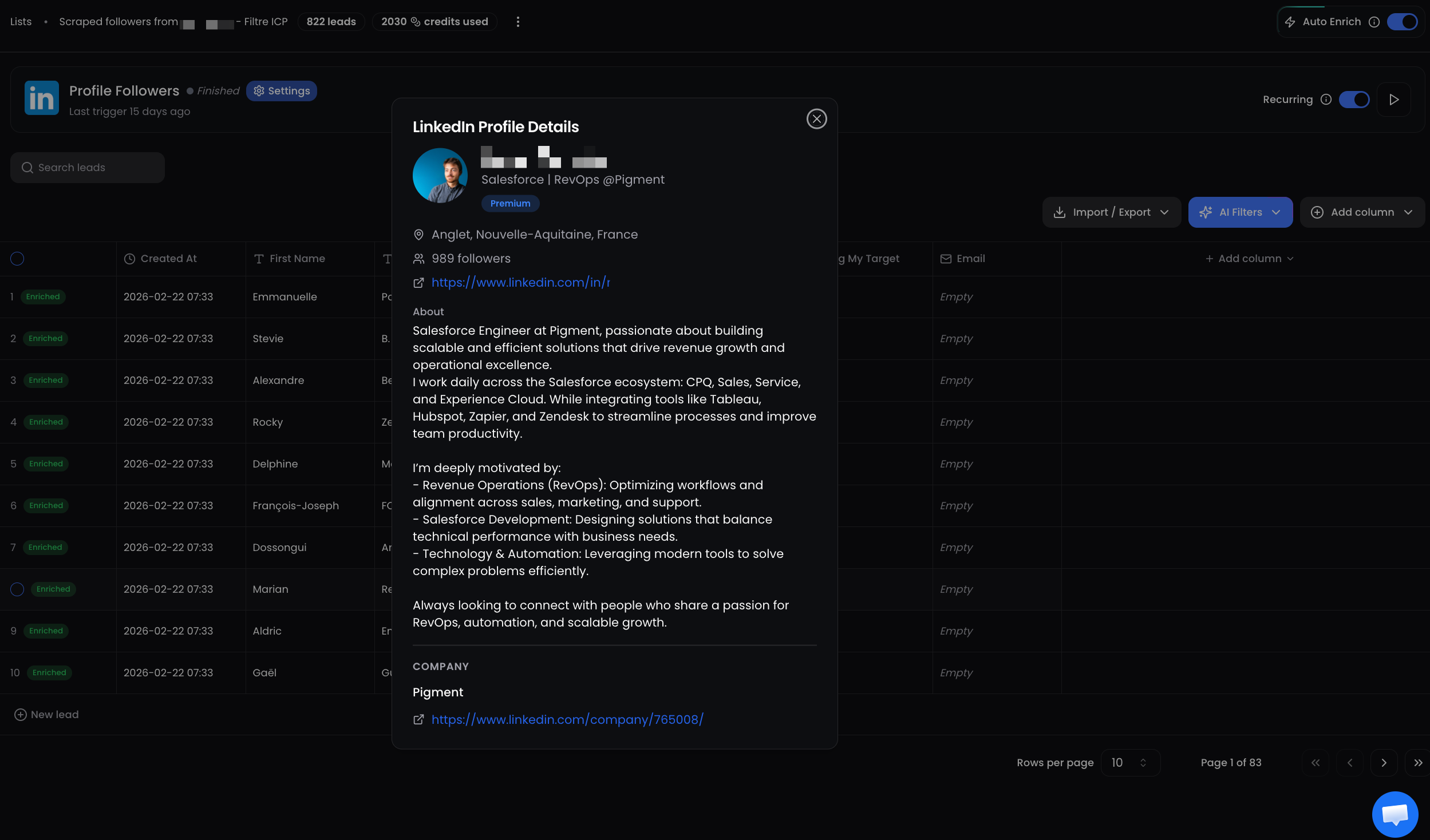This screenshot has height=840, width=1430.
Task: Click the run trigger play icon
Action: click(1394, 100)
